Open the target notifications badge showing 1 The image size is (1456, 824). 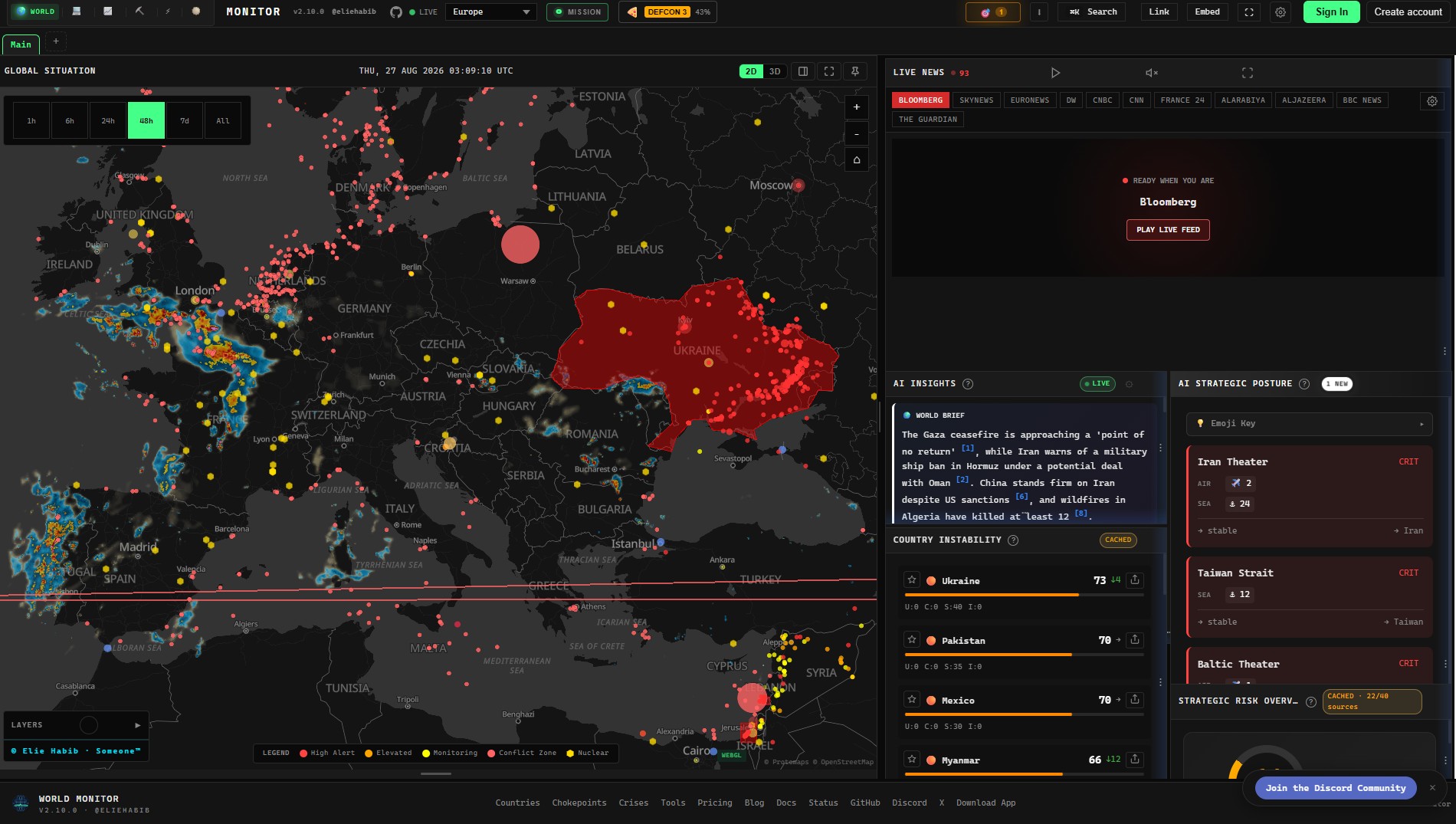coord(992,12)
